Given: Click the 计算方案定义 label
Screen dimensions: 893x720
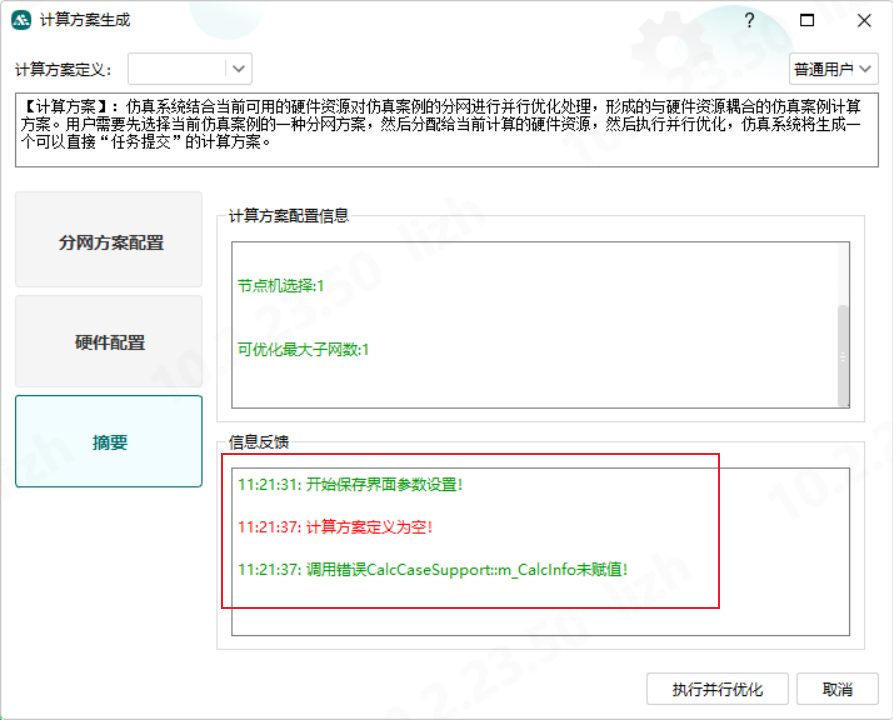Looking at the screenshot, I should tap(64, 70).
